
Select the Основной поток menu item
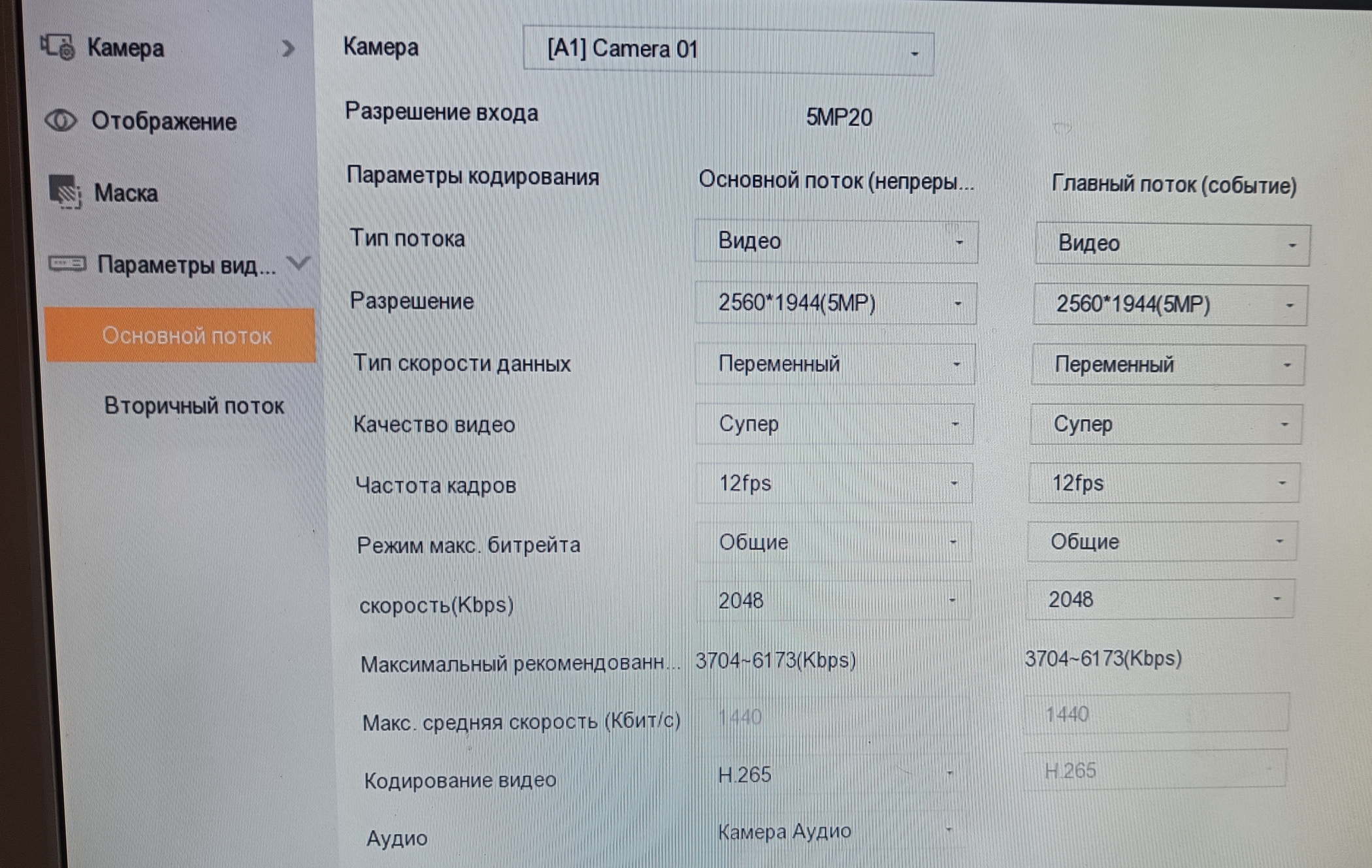[186, 336]
